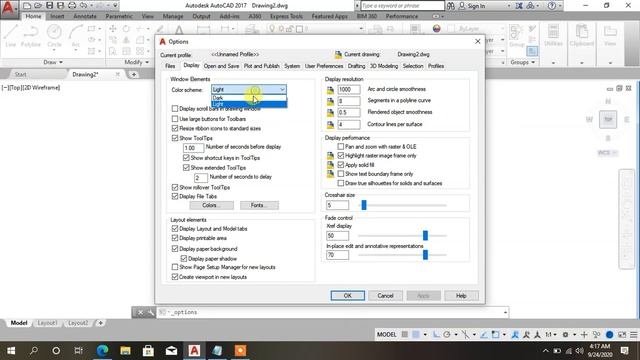Viewport: 640px width, 360px height.
Task: Click the Plot printer icon in quick access toolbar
Action: tap(72, 6)
